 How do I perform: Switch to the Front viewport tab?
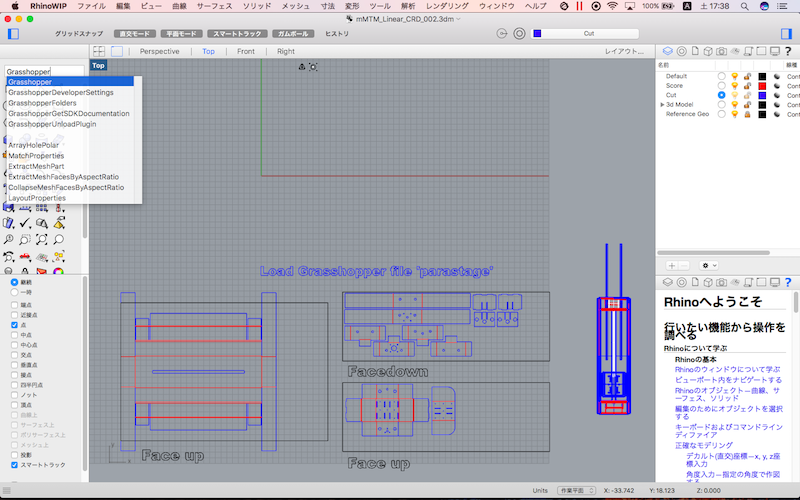(245, 51)
